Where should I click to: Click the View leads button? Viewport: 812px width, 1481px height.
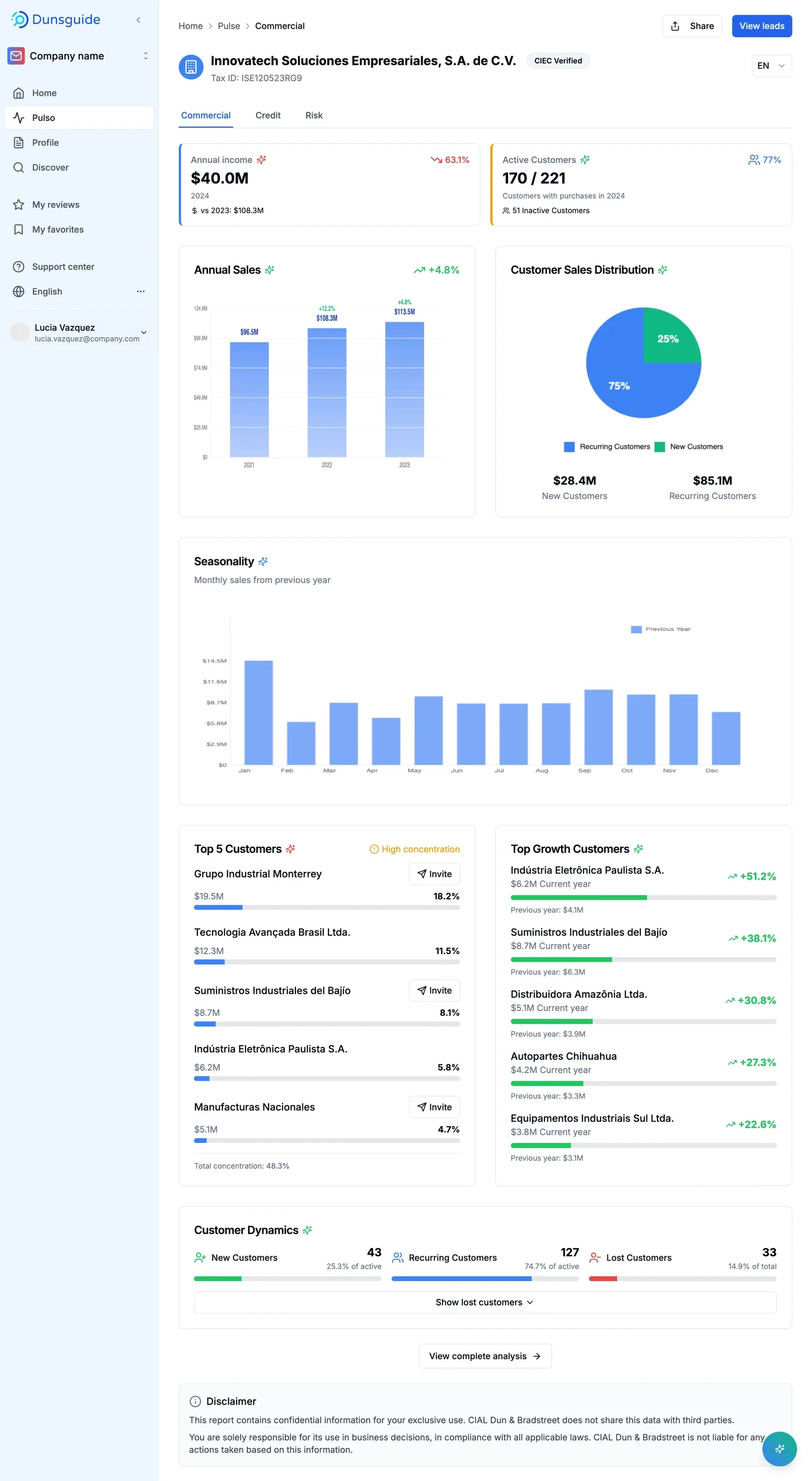pyautogui.click(x=761, y=26)
